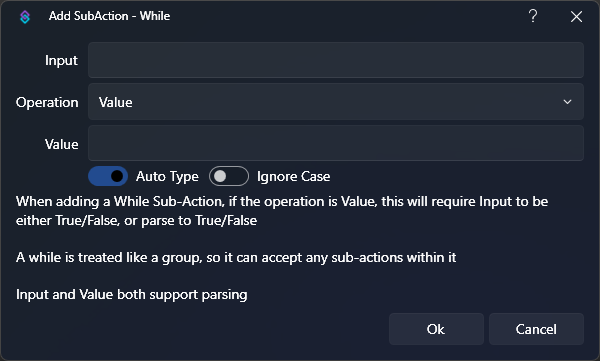
Task: Click the Input and Value support parsing note
Action: [x=132, y=295]
